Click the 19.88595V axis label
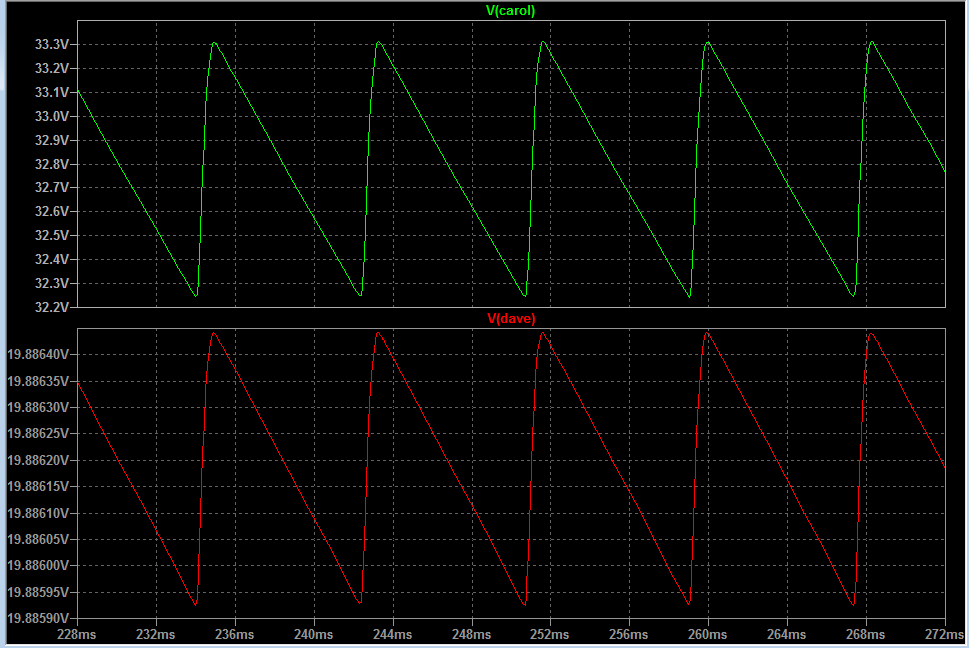The image size is (969, 648). [38, 592]
